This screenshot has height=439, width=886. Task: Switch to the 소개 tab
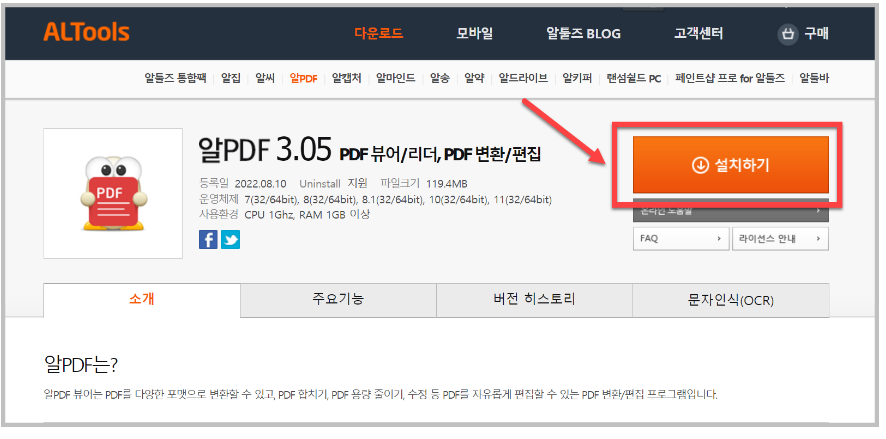[142, 299]
